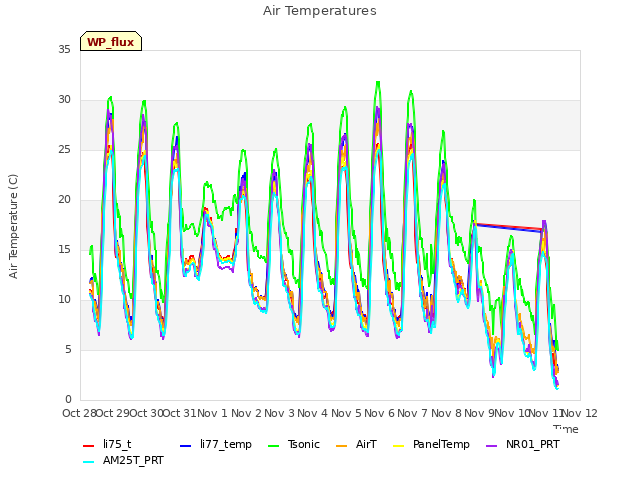Toggle the PanelTemp legend entry
The height and width of the screenshot is (480, 640).
431,444
